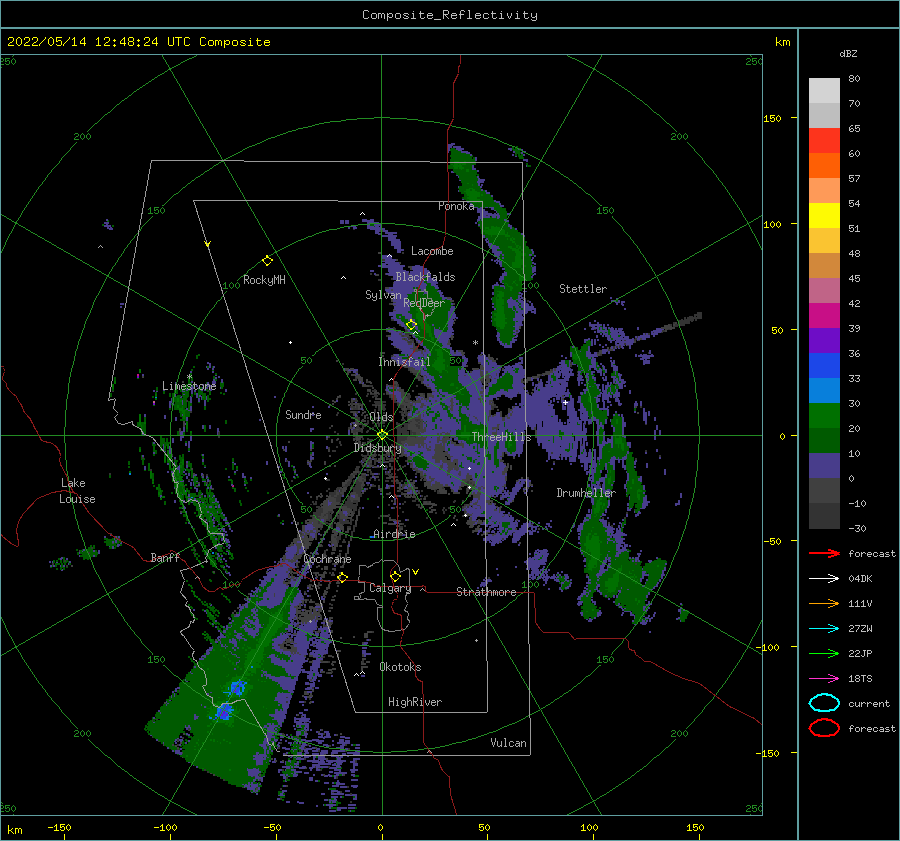Click the cyan current ellipse icon
Viewport: 900px width, 841px height.
pyautogui.click(x=824, y=703)
